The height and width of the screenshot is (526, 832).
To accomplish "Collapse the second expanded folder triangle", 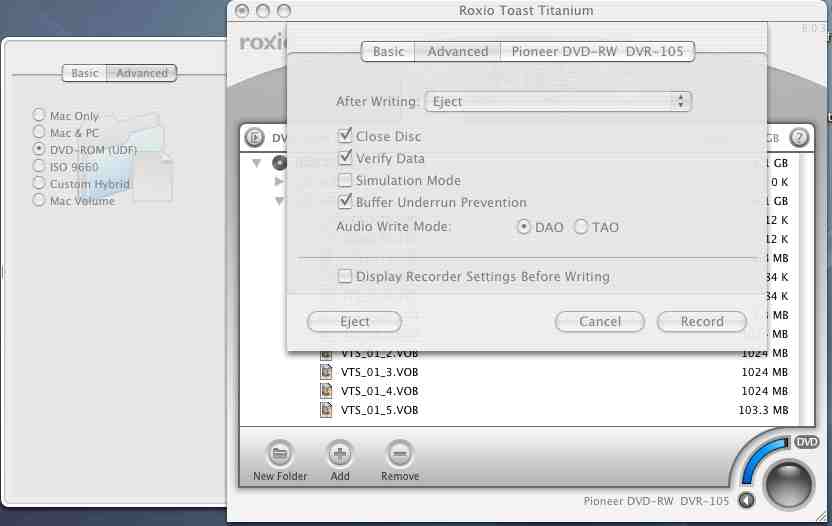I will point(279,201).
